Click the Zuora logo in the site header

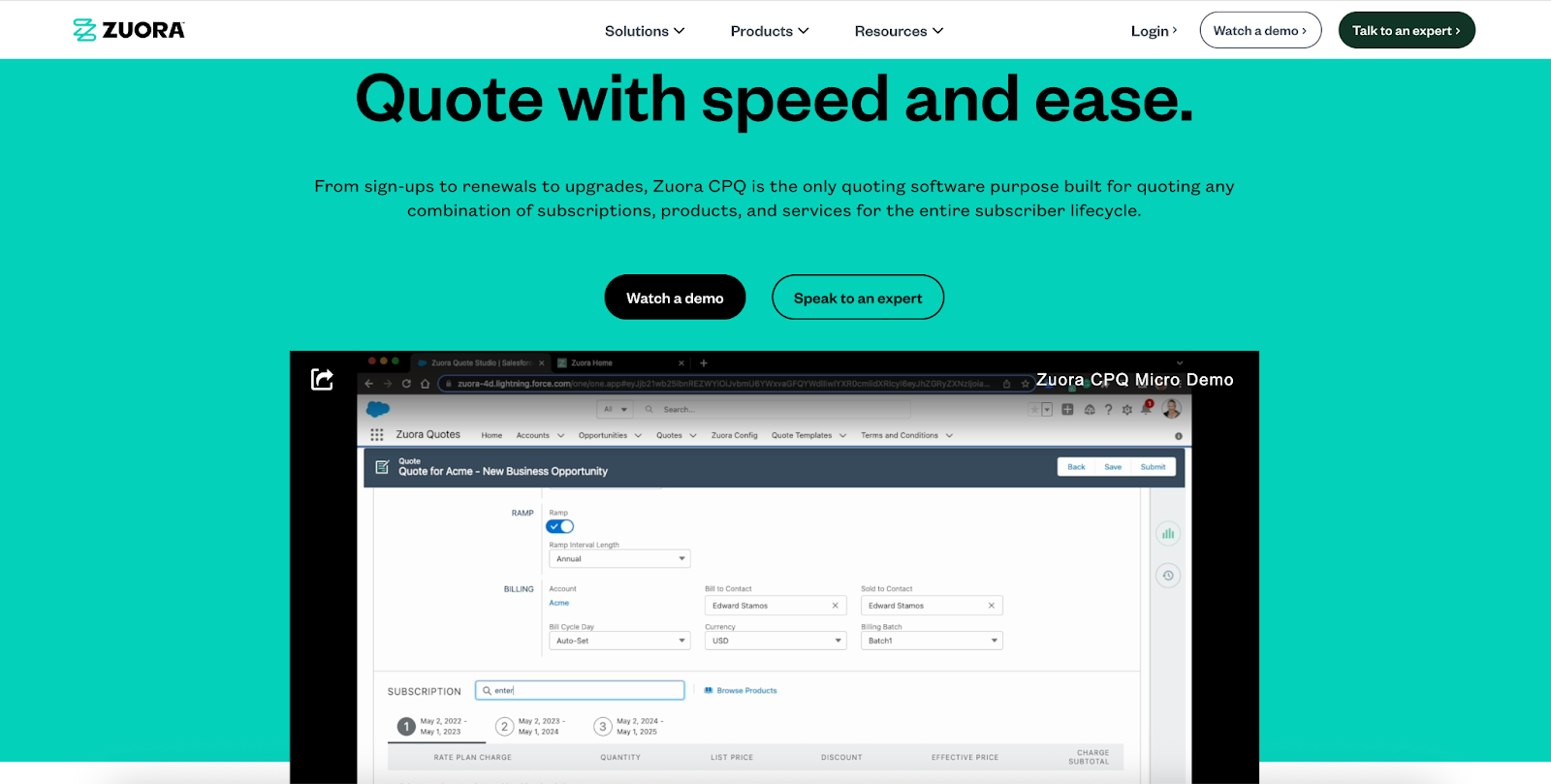tap(129, 30)
